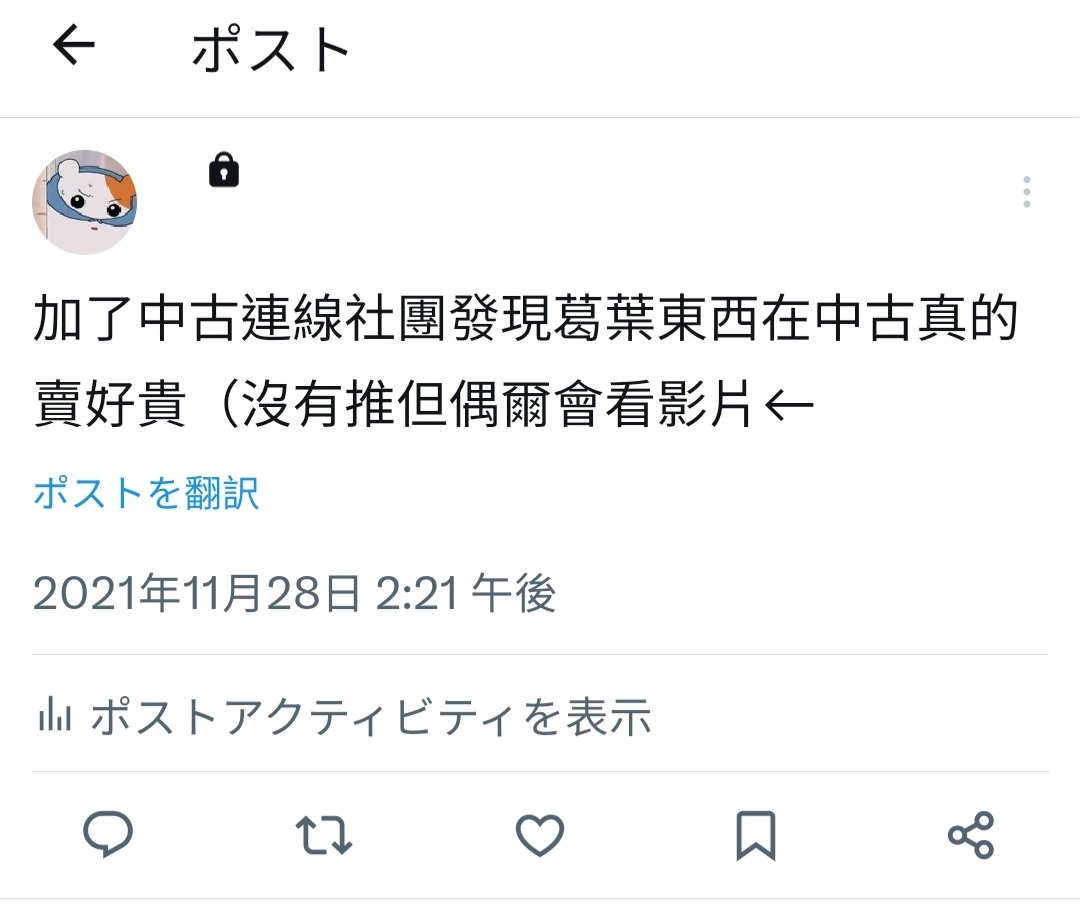
Task: Go back using the left arrow
Action: (x=74, y=45)
